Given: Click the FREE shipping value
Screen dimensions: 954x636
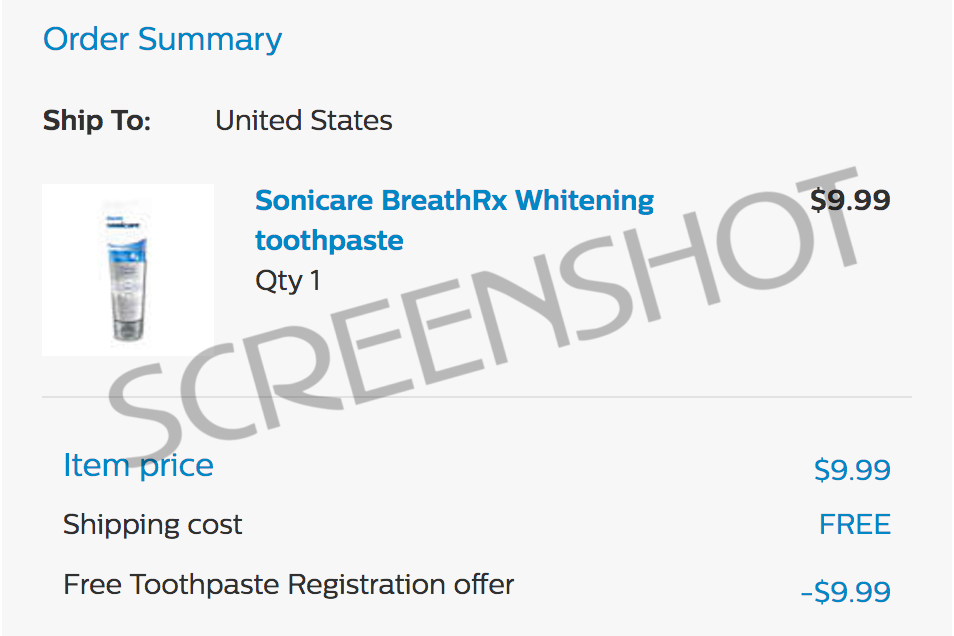Looking at the screenshot, I should pos(854,525).
